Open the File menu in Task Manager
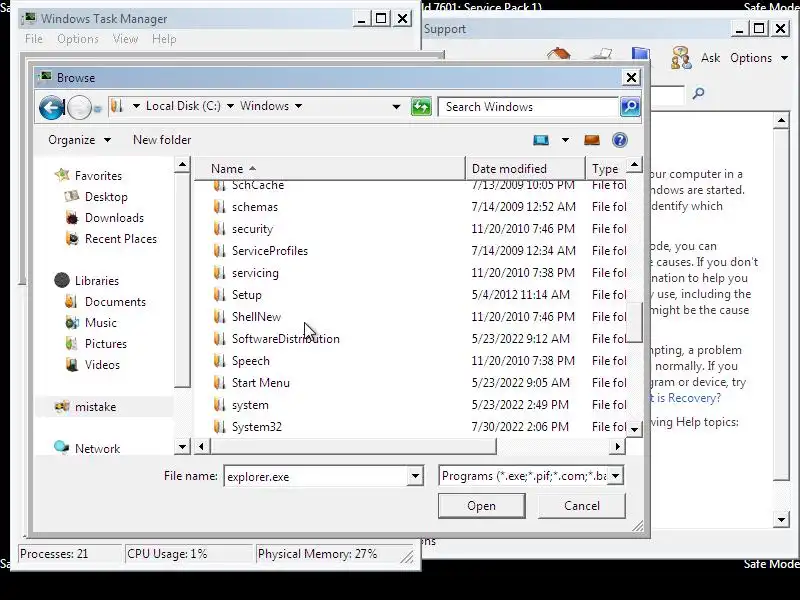This screenshot has height=600, width=800. coord(34,39)
